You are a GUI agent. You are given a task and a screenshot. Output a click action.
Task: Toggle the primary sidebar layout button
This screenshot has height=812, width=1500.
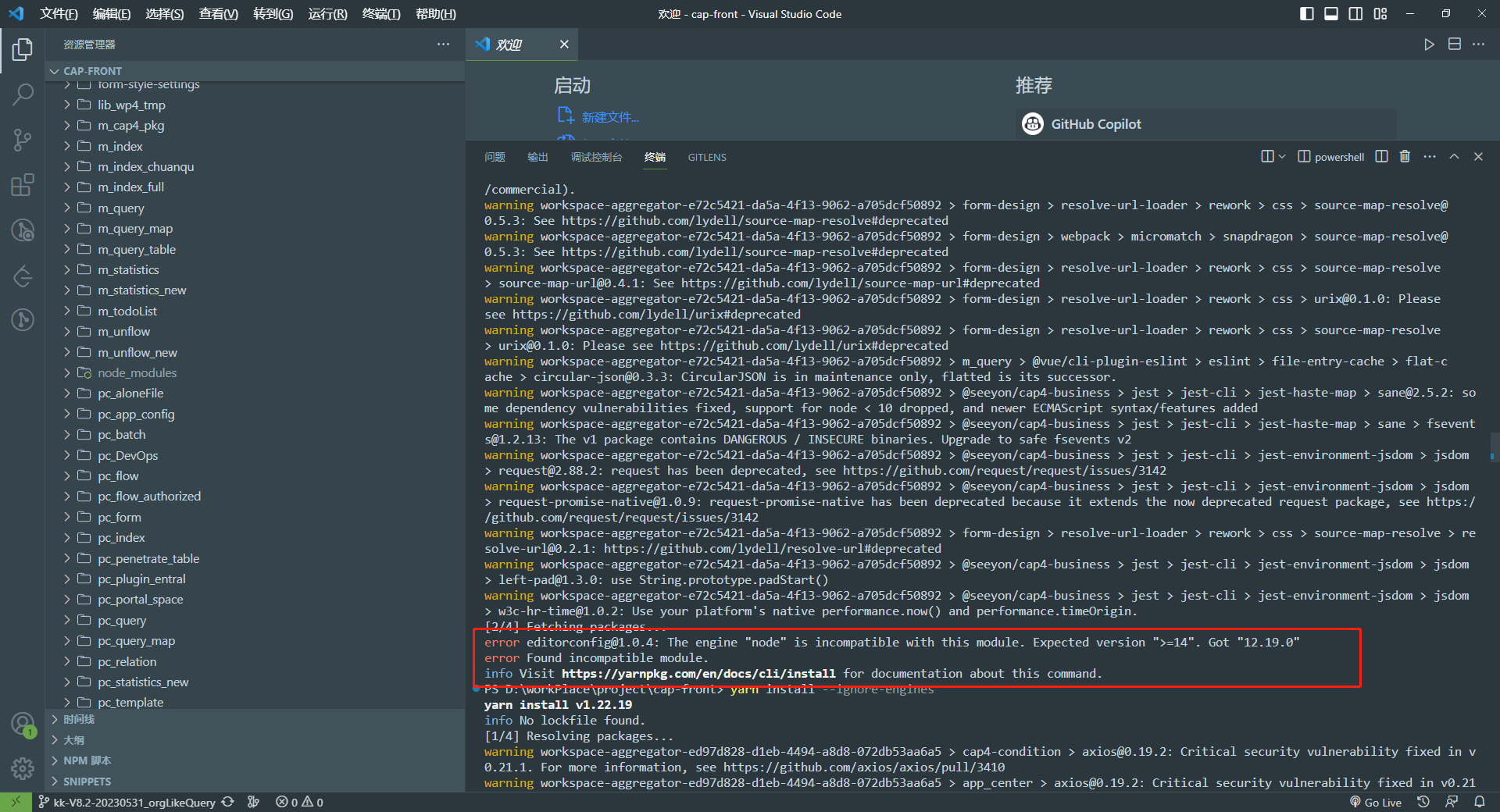1306,14
